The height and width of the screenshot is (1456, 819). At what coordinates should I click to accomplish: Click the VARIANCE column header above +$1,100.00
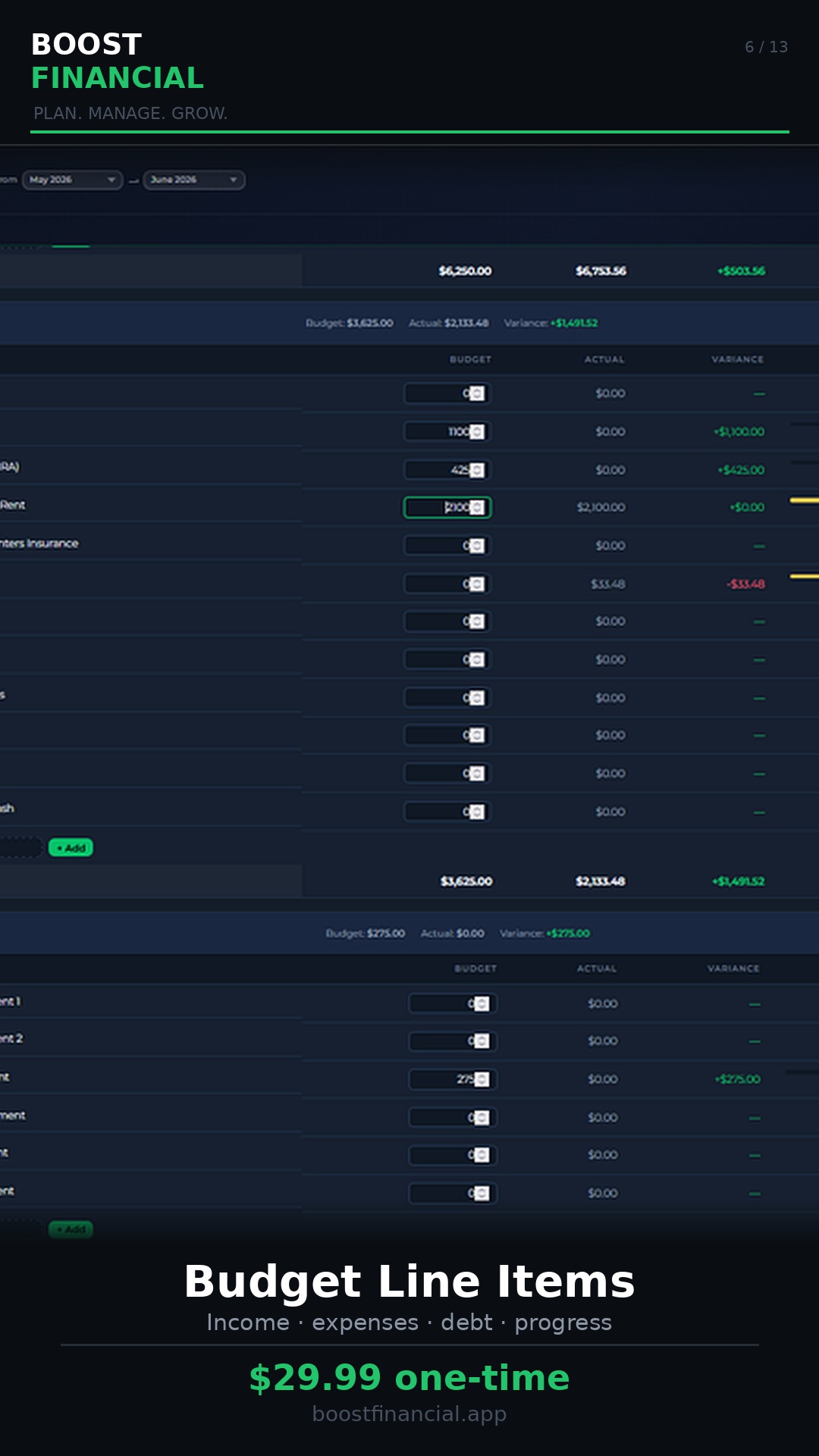[737, 359]
